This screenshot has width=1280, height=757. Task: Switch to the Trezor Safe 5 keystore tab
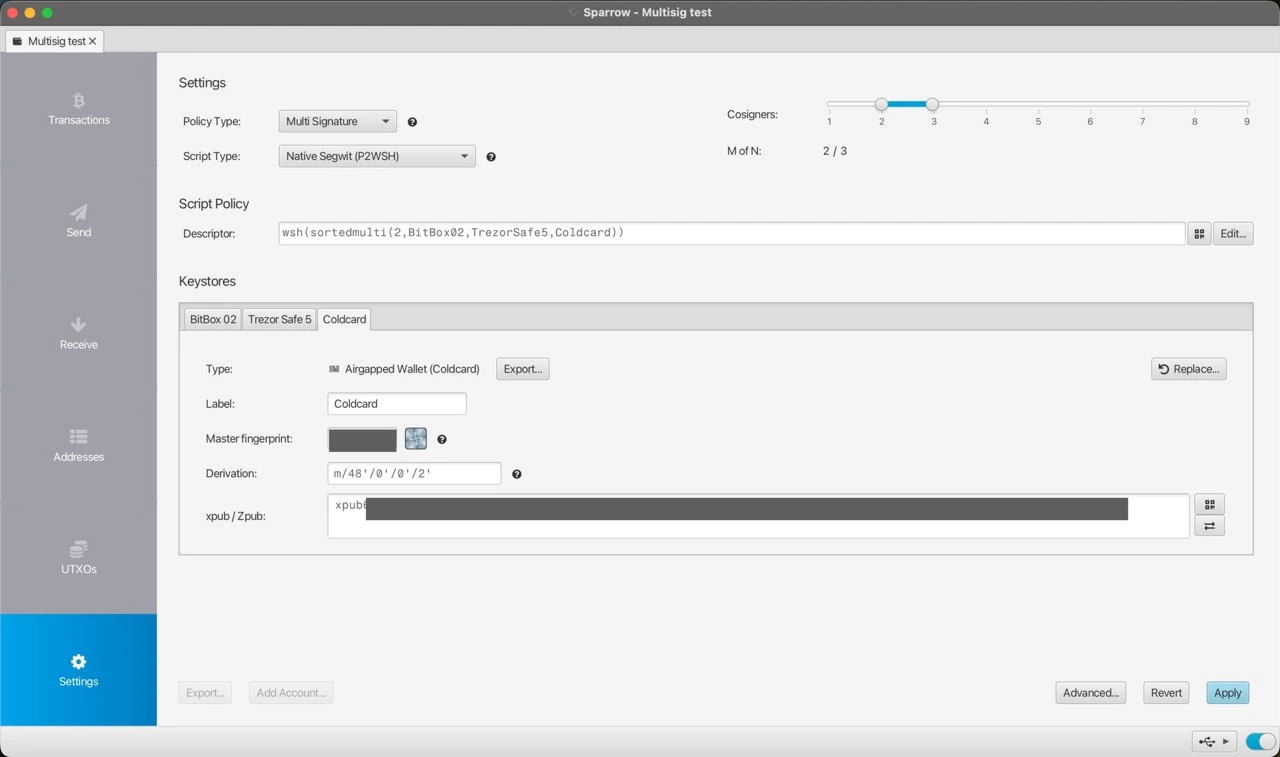click(x=278, y=319)
